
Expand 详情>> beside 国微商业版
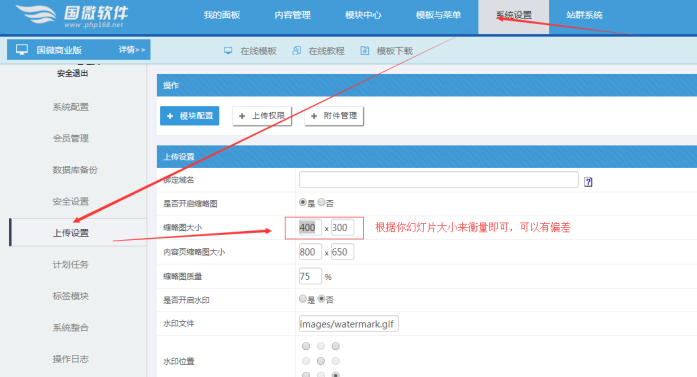pyautogui.click(x=132, y=50)
